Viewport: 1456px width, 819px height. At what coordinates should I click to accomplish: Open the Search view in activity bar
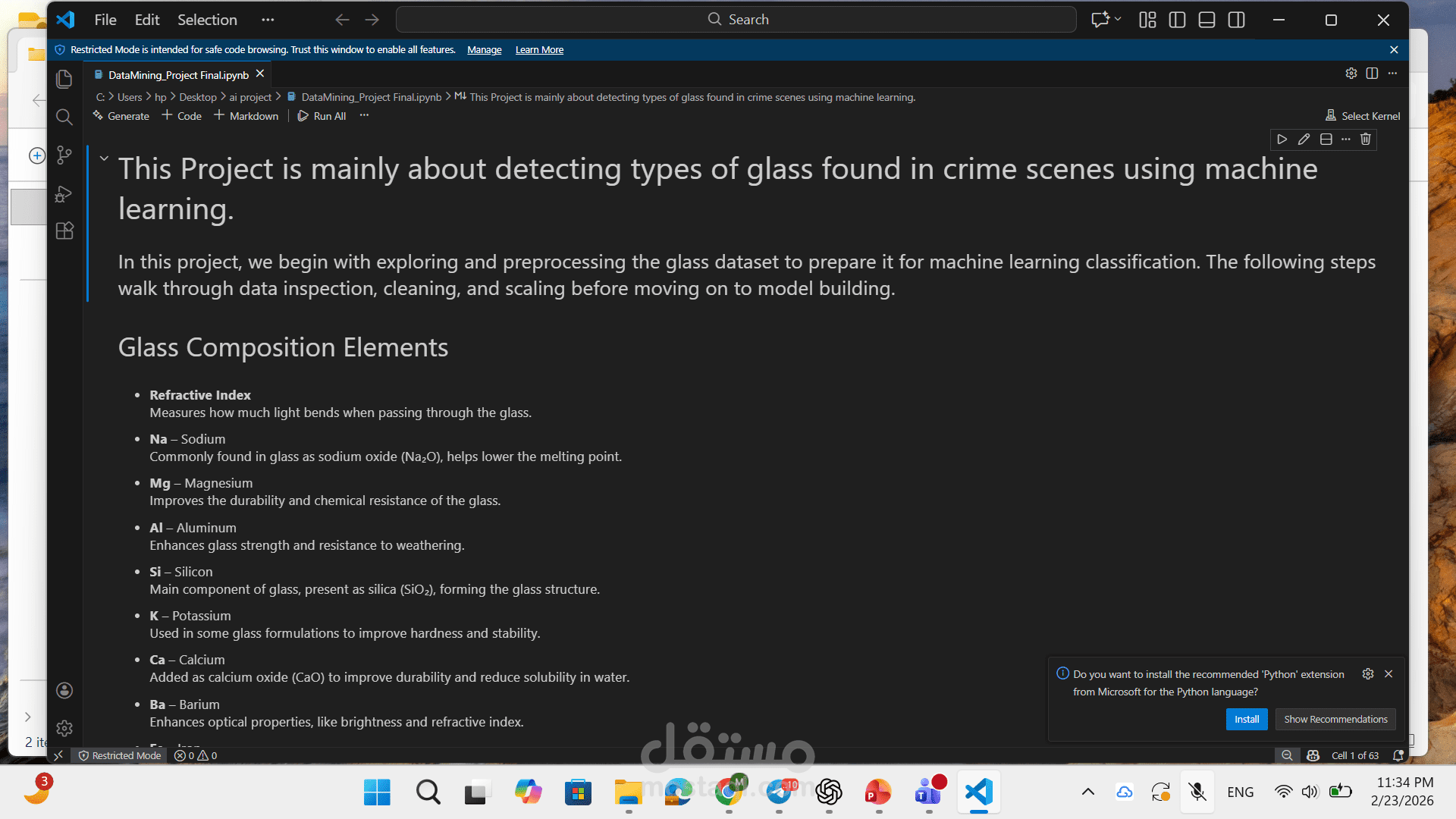click(x=64, y=117)
